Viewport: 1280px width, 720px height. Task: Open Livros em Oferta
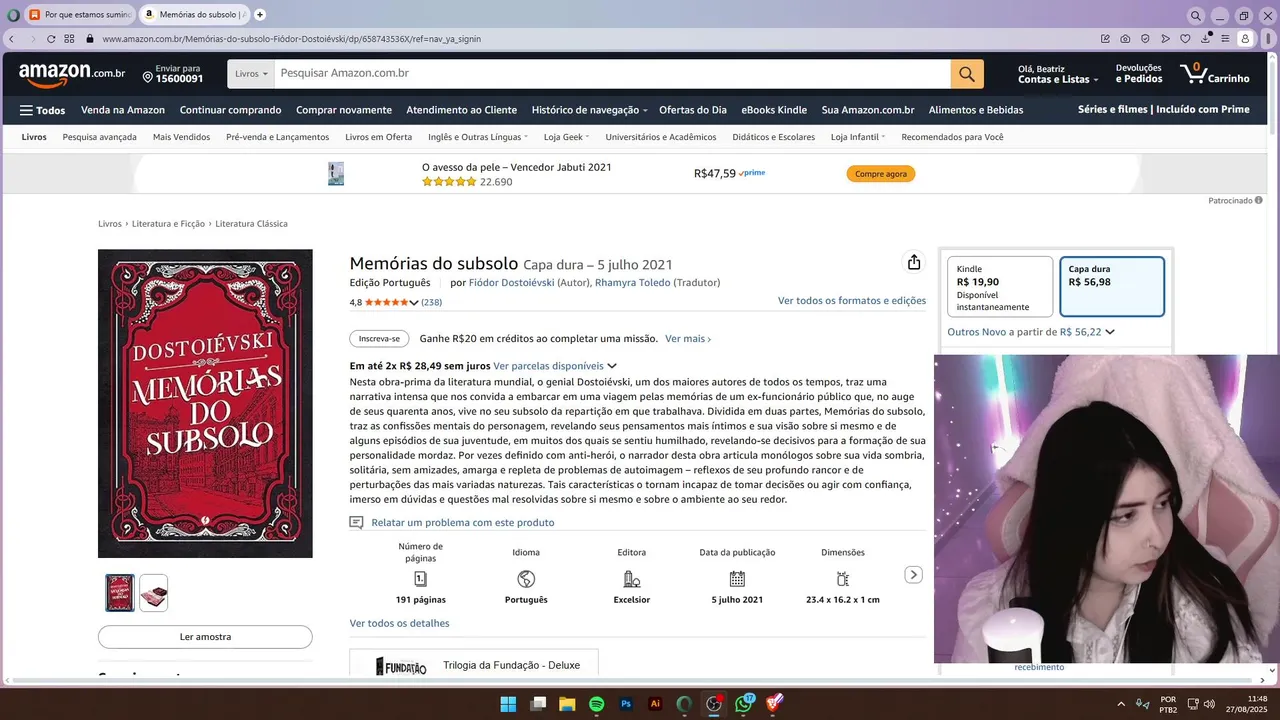point(378,137)
